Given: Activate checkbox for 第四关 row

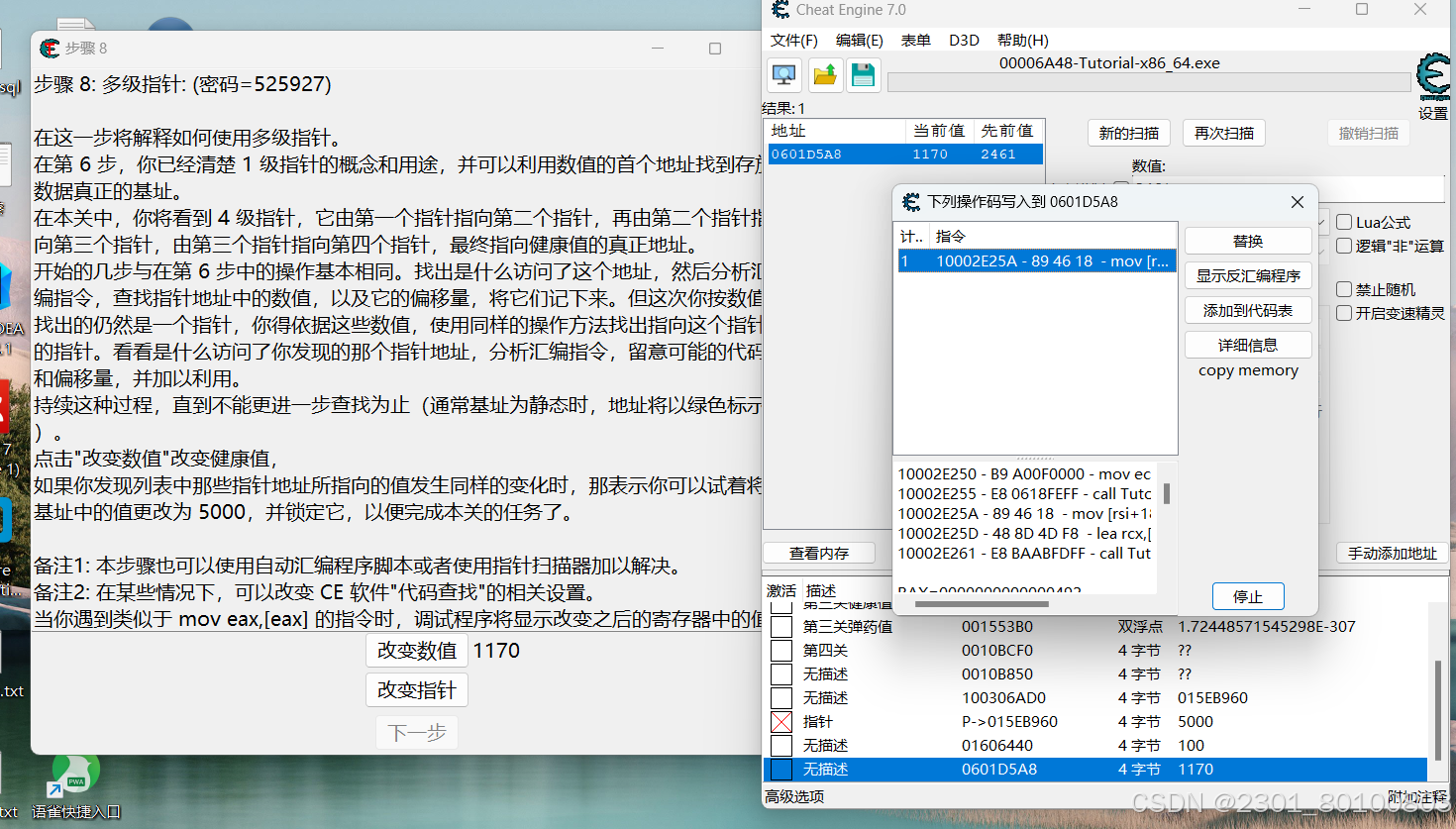Looking at the screenshot, I should [781, 651].
